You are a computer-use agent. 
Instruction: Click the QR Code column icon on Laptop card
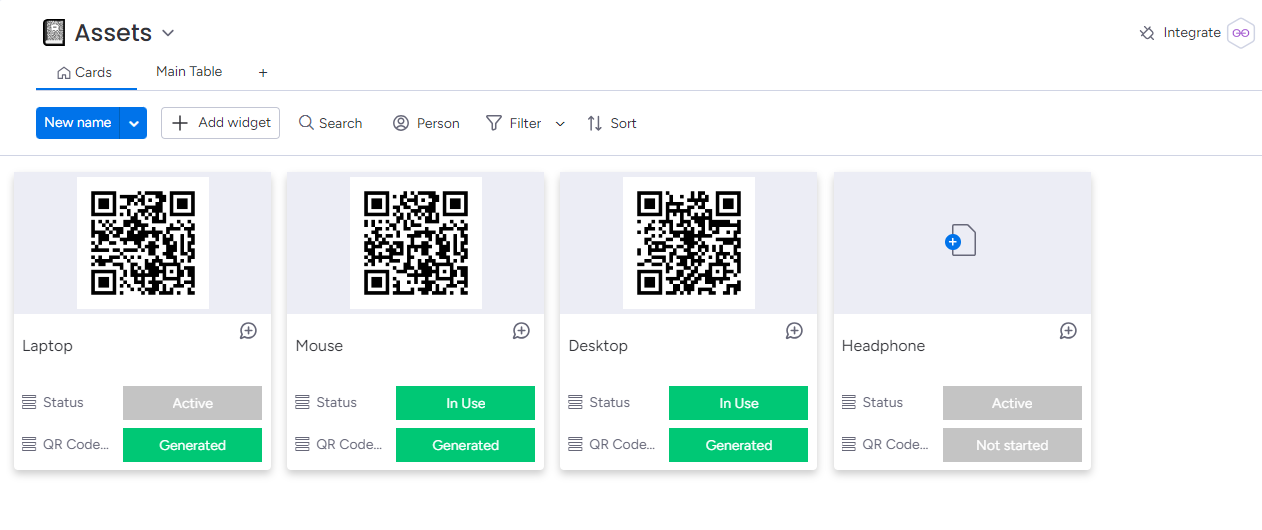point(29,444)
